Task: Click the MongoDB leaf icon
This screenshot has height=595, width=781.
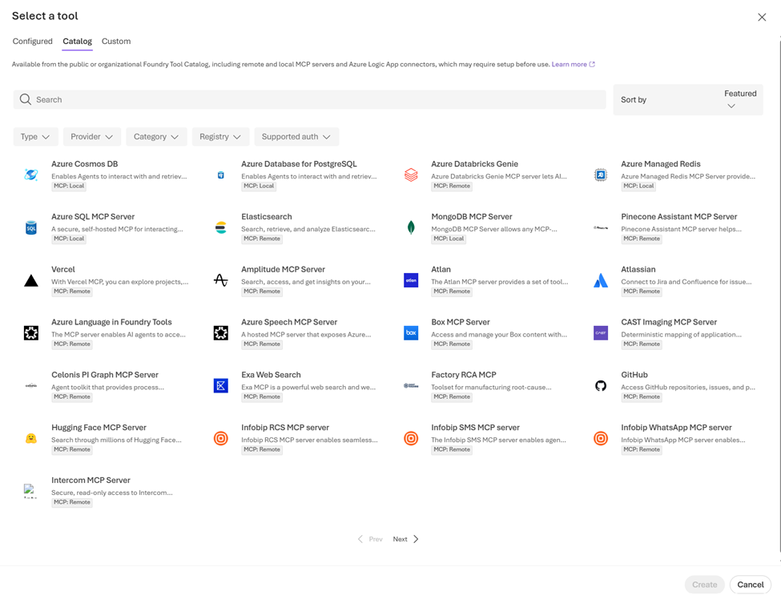Action: click(x=411, y=228)
